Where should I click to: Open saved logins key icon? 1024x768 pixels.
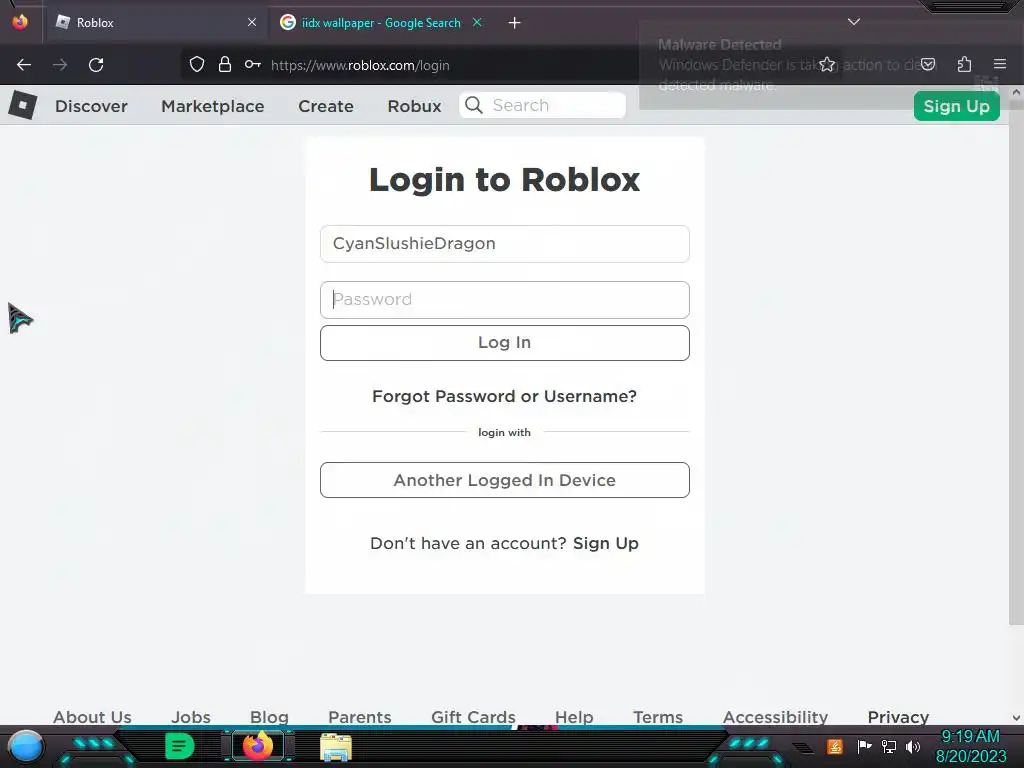253,64
